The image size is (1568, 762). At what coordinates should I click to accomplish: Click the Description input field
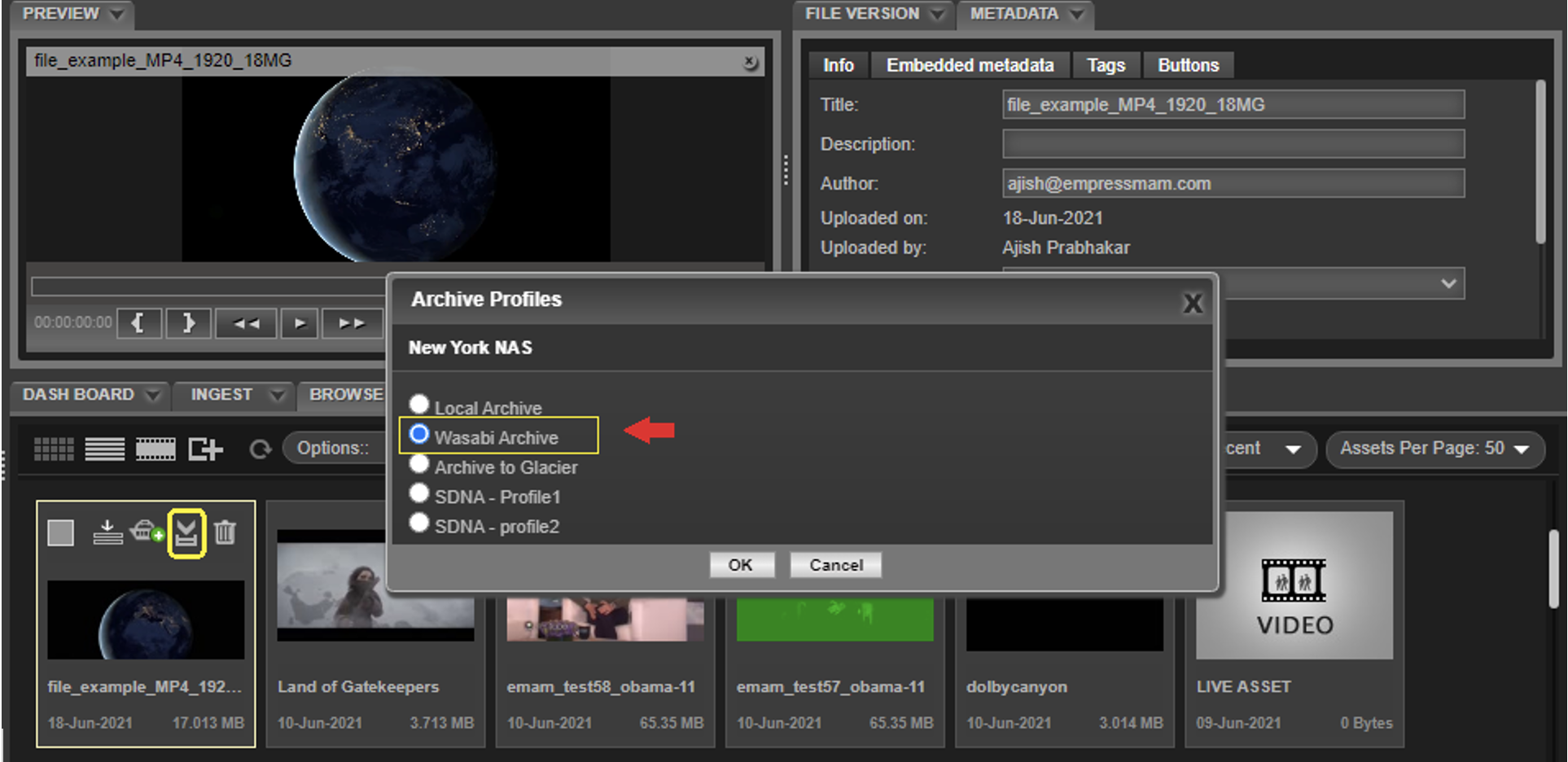(1233, 144)
